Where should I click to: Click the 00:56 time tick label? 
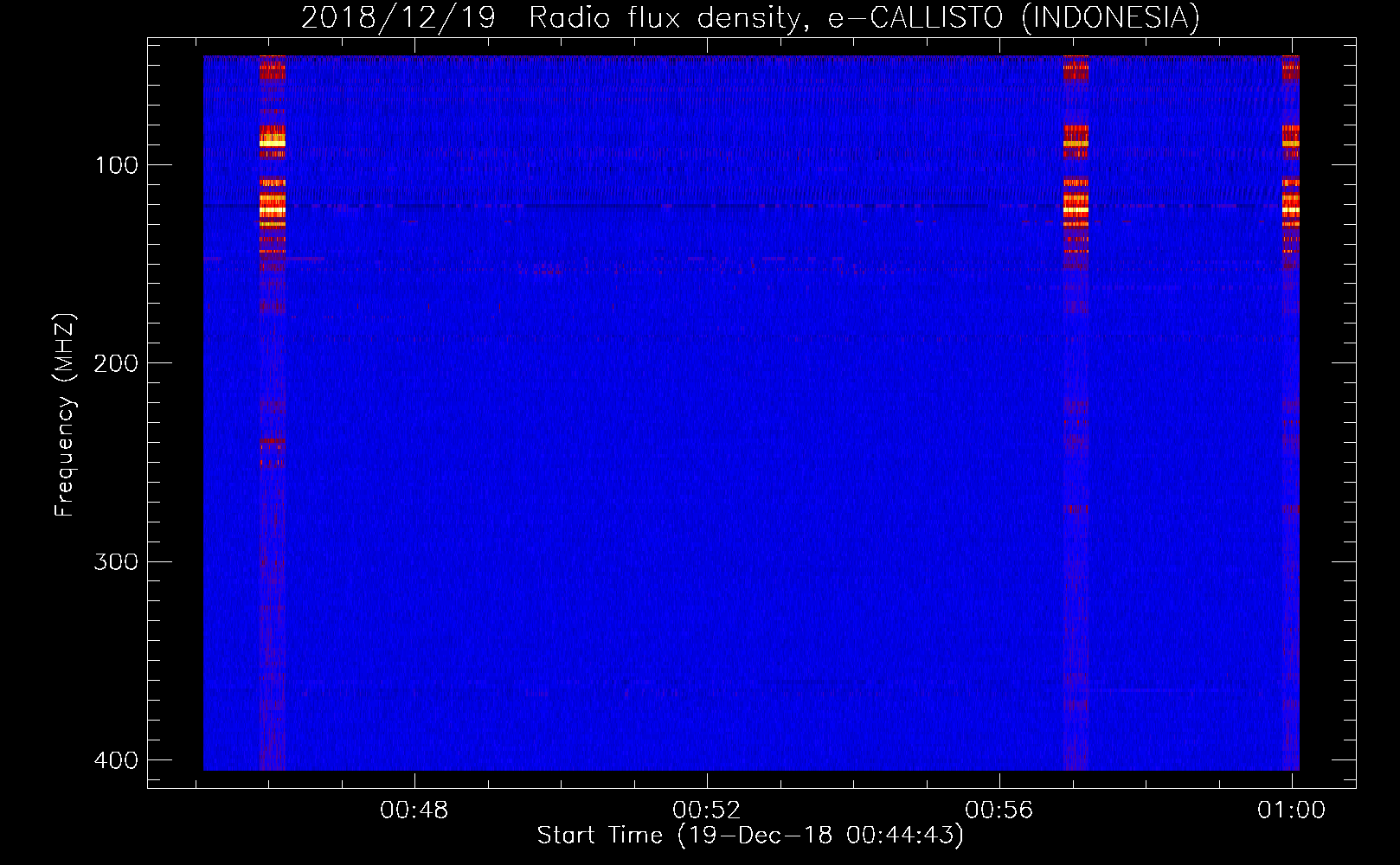point(999,811)
